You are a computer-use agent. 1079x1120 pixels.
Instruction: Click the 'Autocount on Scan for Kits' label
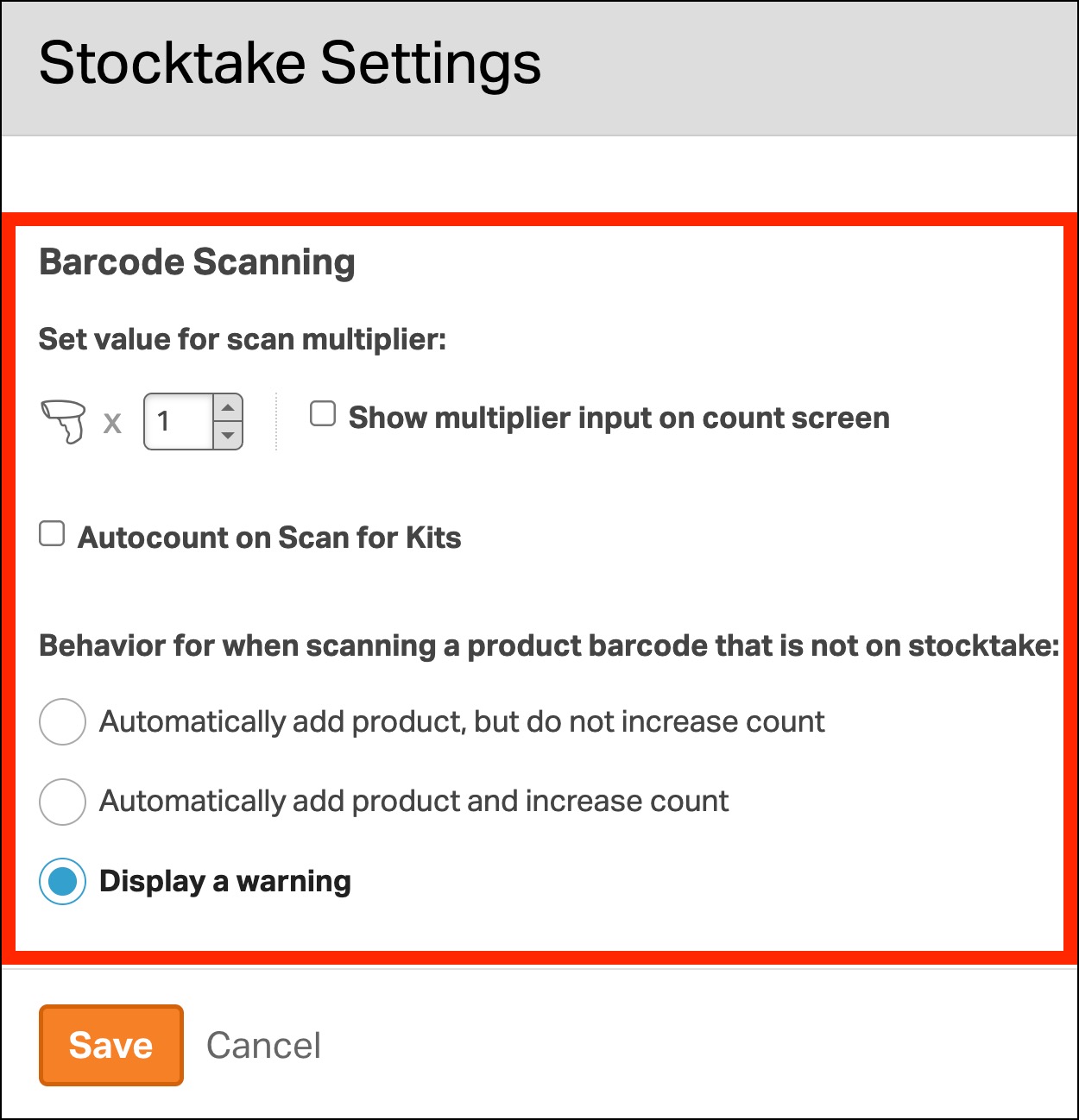click(x=269, y=538)
